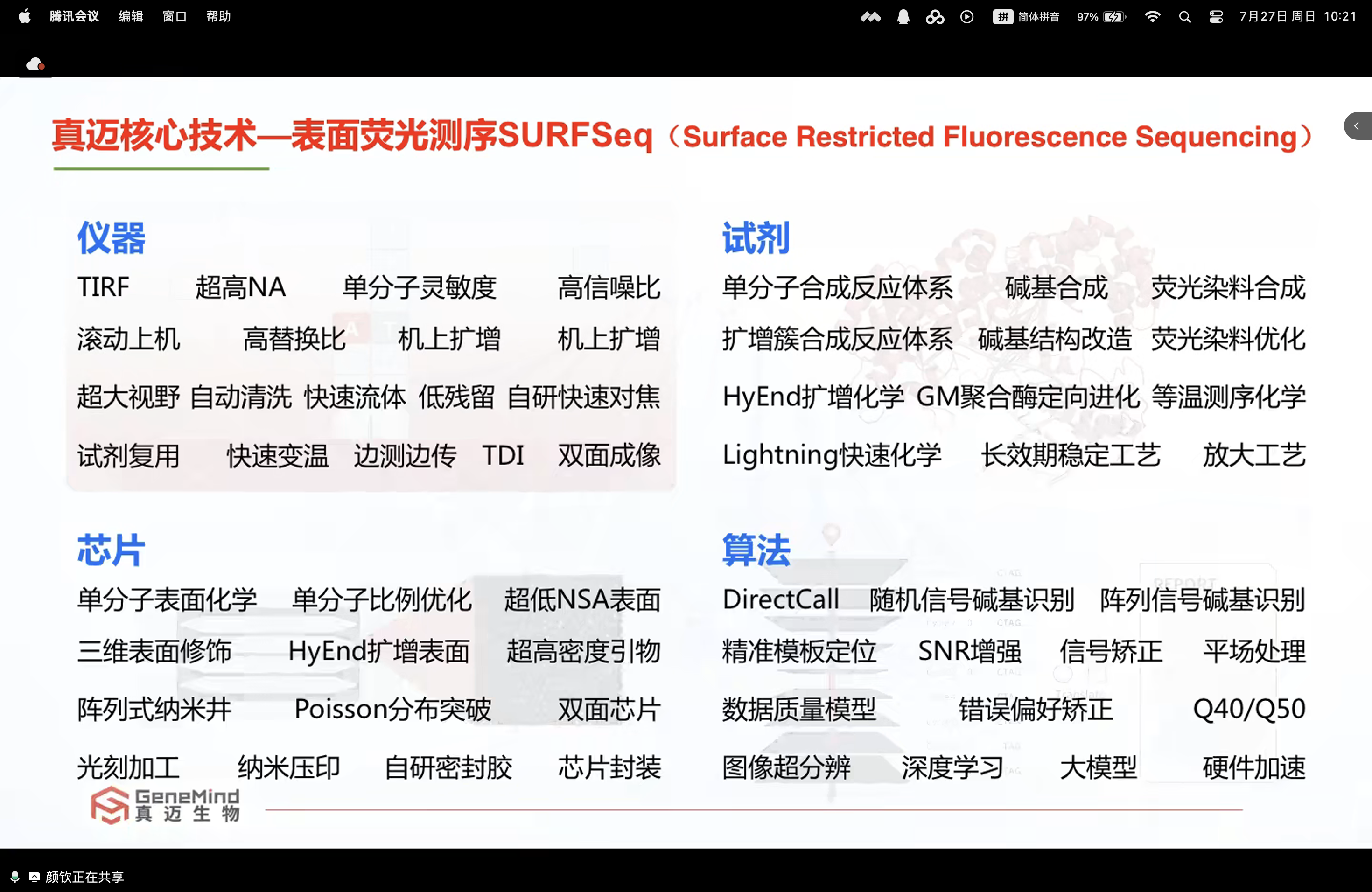Click the 双面芯片 text

pyautogui.click(x=609, y=709)
